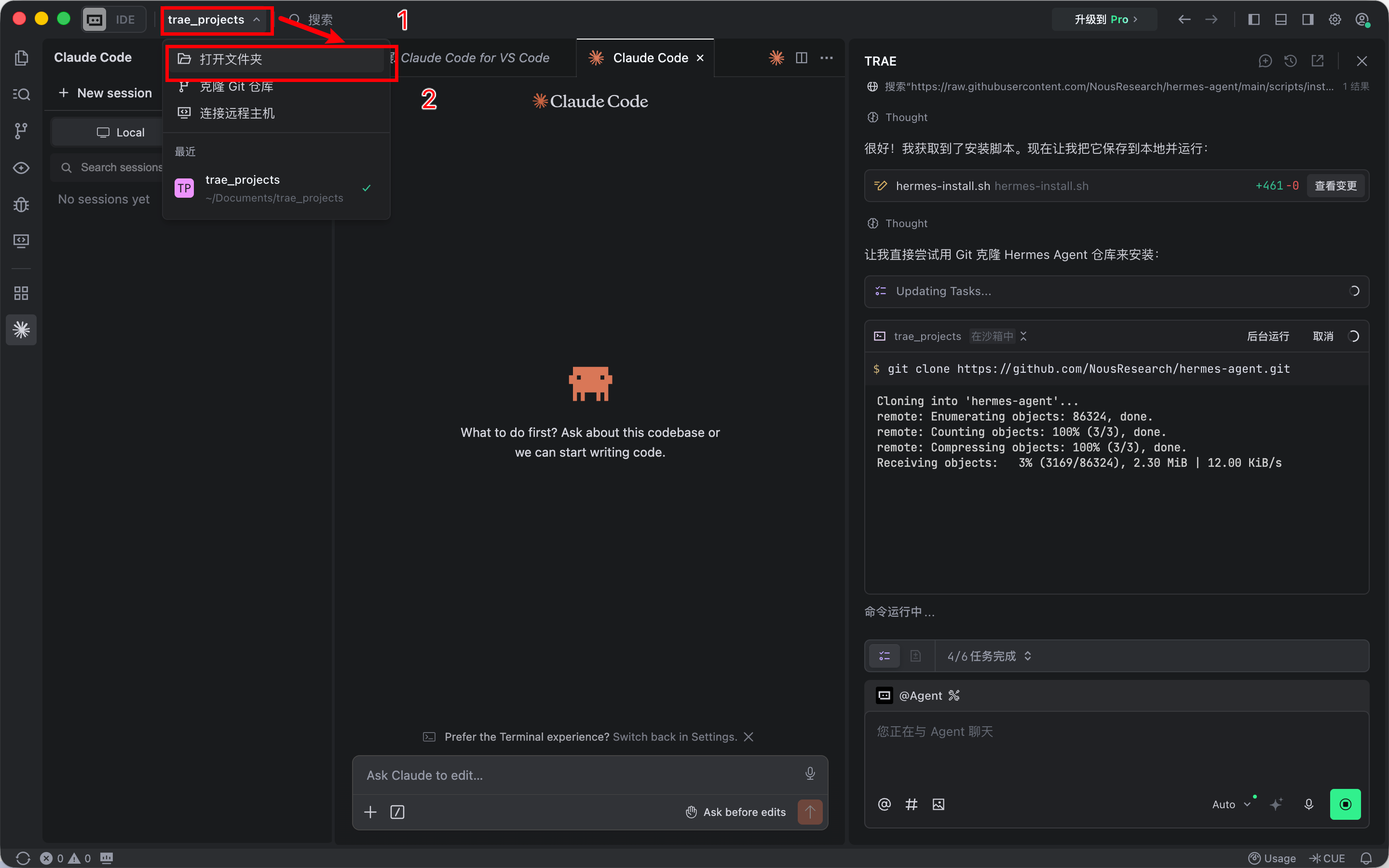Pop out the TRAE panel to window

[x=1317, y=61]
